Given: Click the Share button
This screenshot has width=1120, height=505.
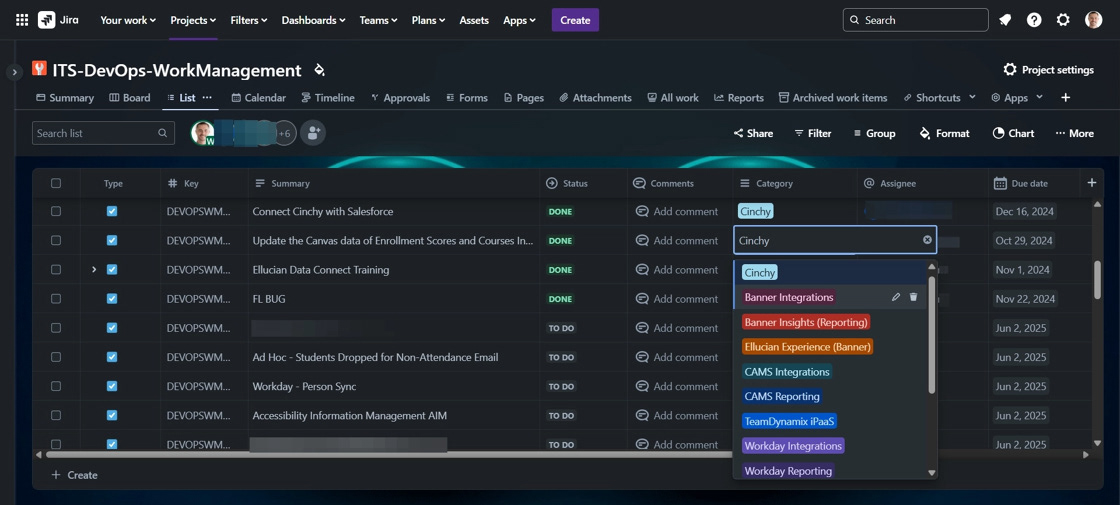Looking at the screenshot, I should (x=753, y=133).
